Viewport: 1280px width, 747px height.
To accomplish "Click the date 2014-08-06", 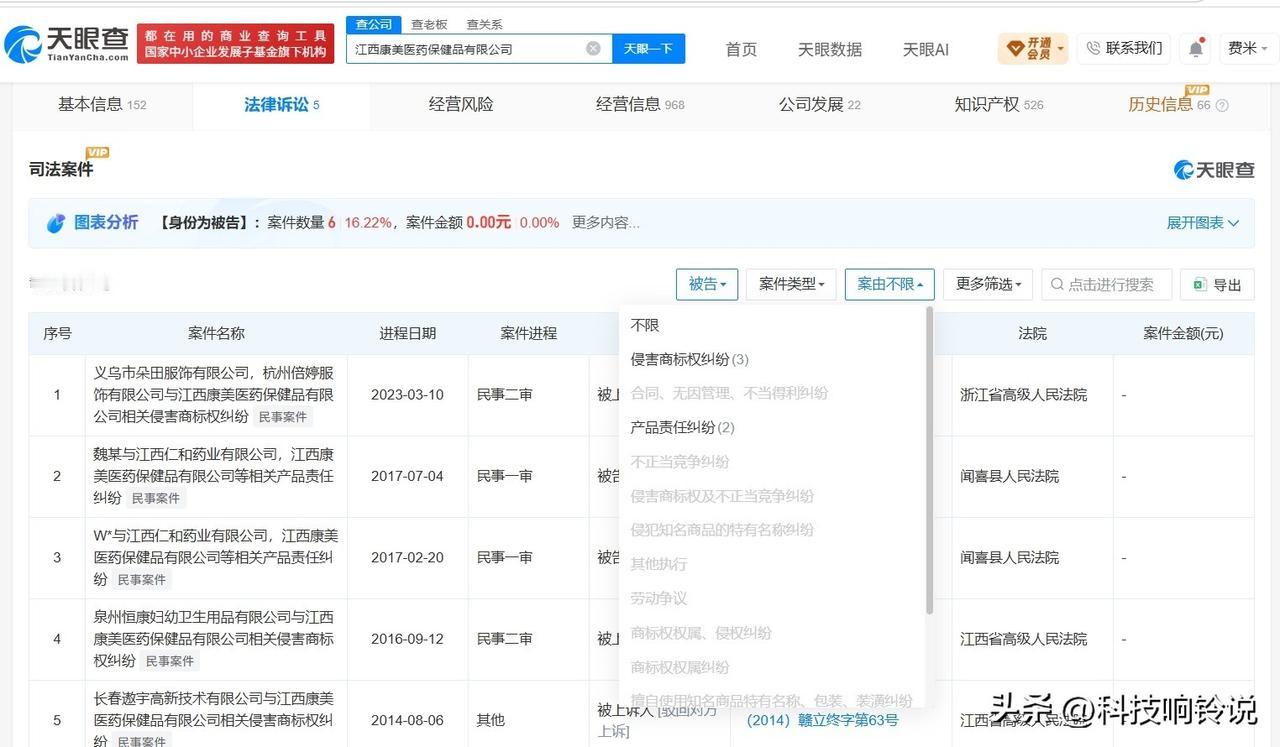I will (407, 720).
